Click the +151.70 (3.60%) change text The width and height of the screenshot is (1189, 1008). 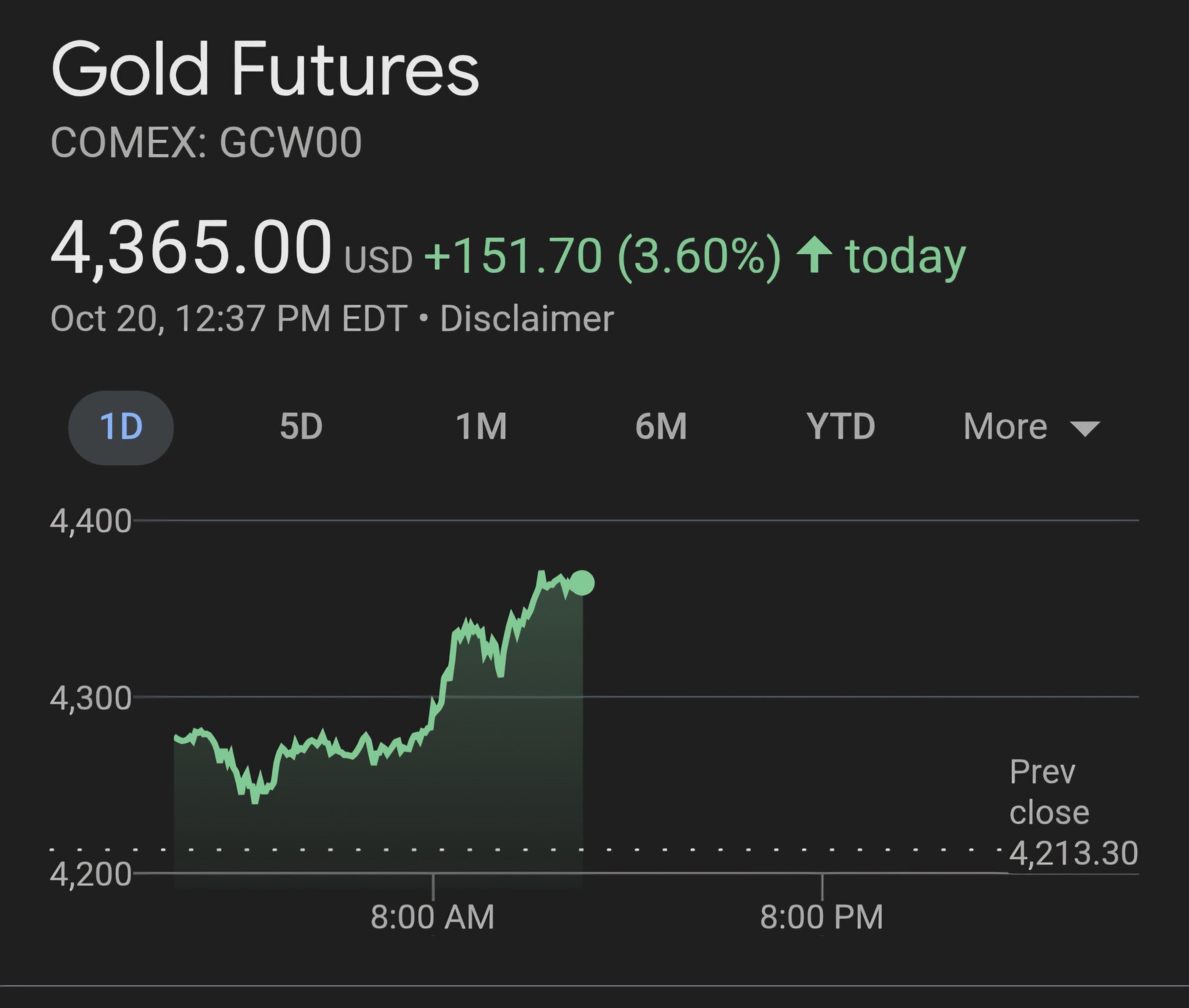pyautogui.click(x=603, y=256)
